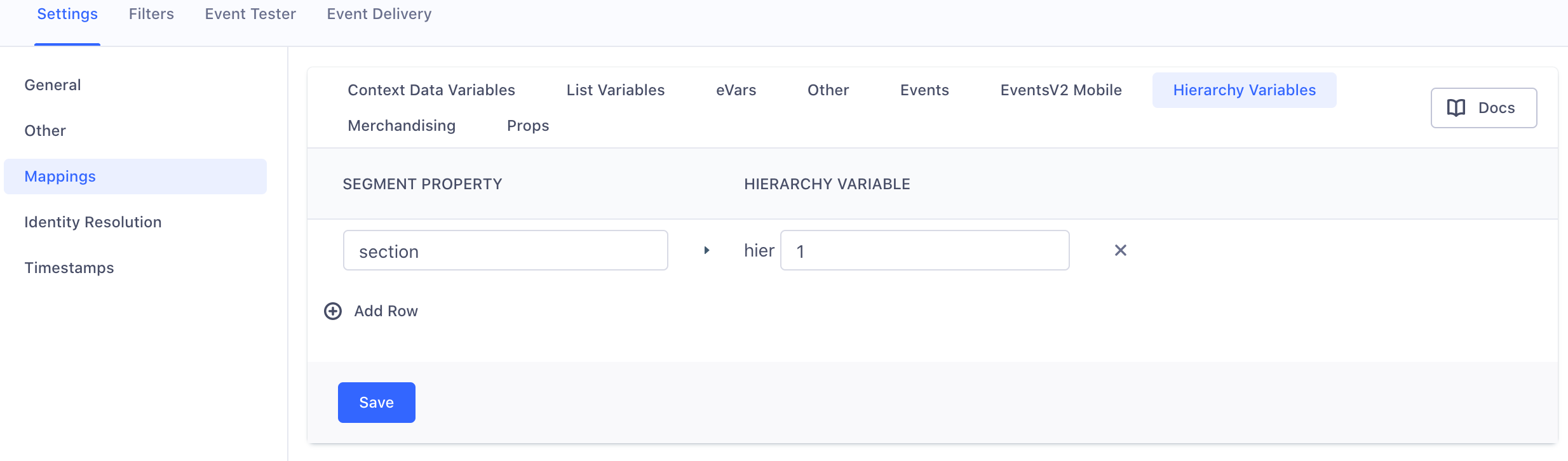
Task: Save the hierarchy variable mappings
Action: click(x=376, y=403)
